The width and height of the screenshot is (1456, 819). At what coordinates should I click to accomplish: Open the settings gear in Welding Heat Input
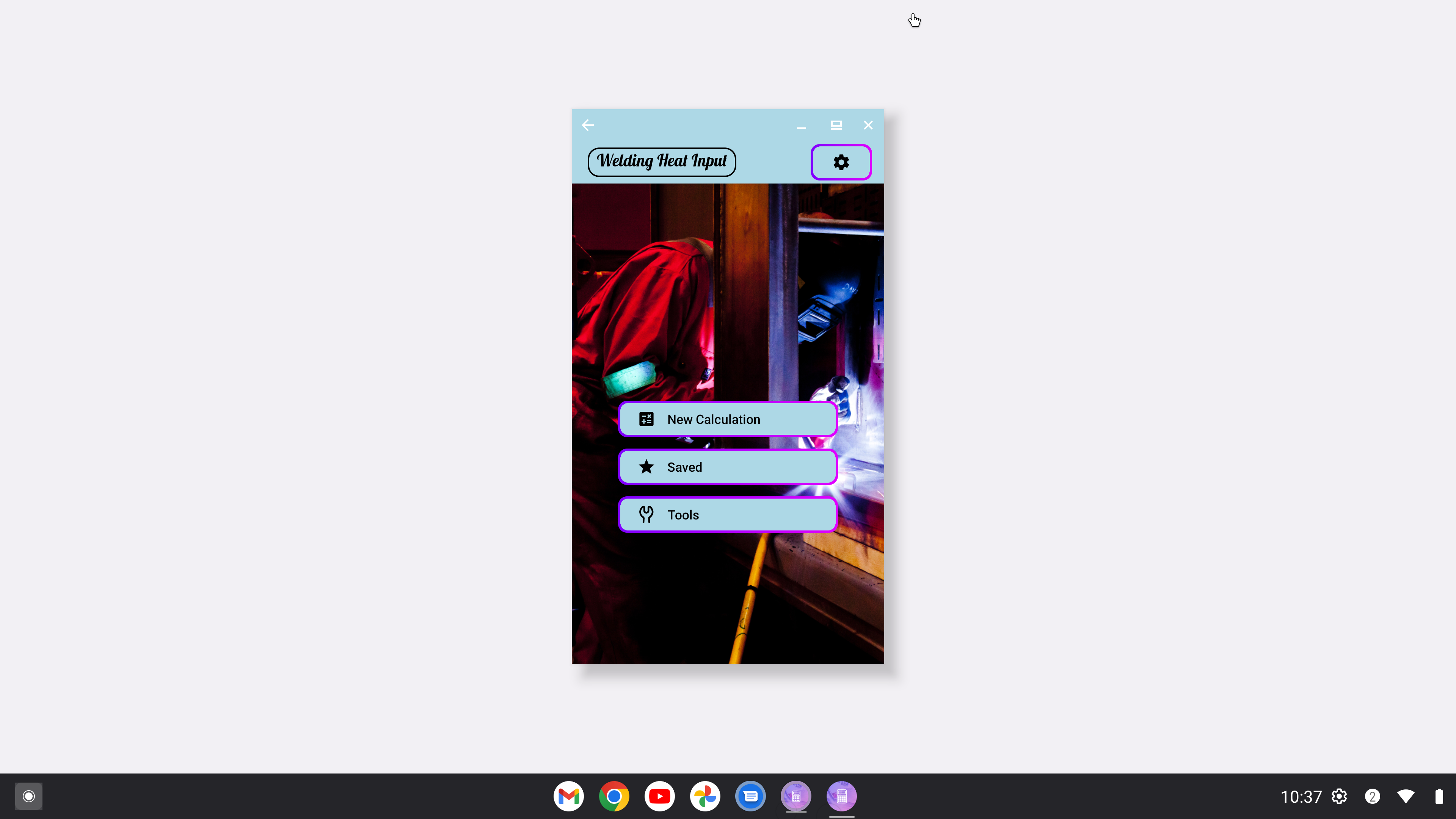[841, 162]
